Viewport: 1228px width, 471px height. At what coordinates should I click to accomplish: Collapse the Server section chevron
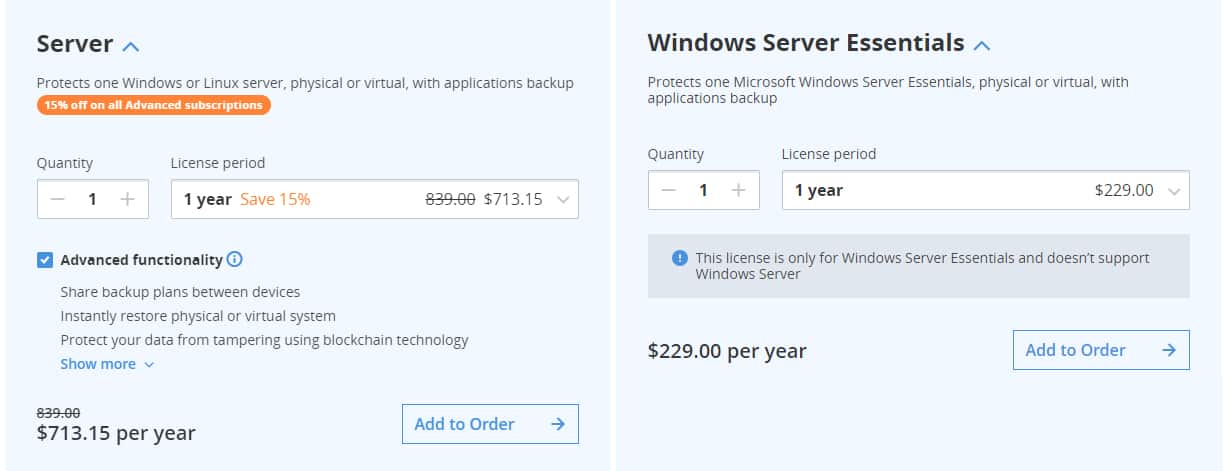click(131, 46)
